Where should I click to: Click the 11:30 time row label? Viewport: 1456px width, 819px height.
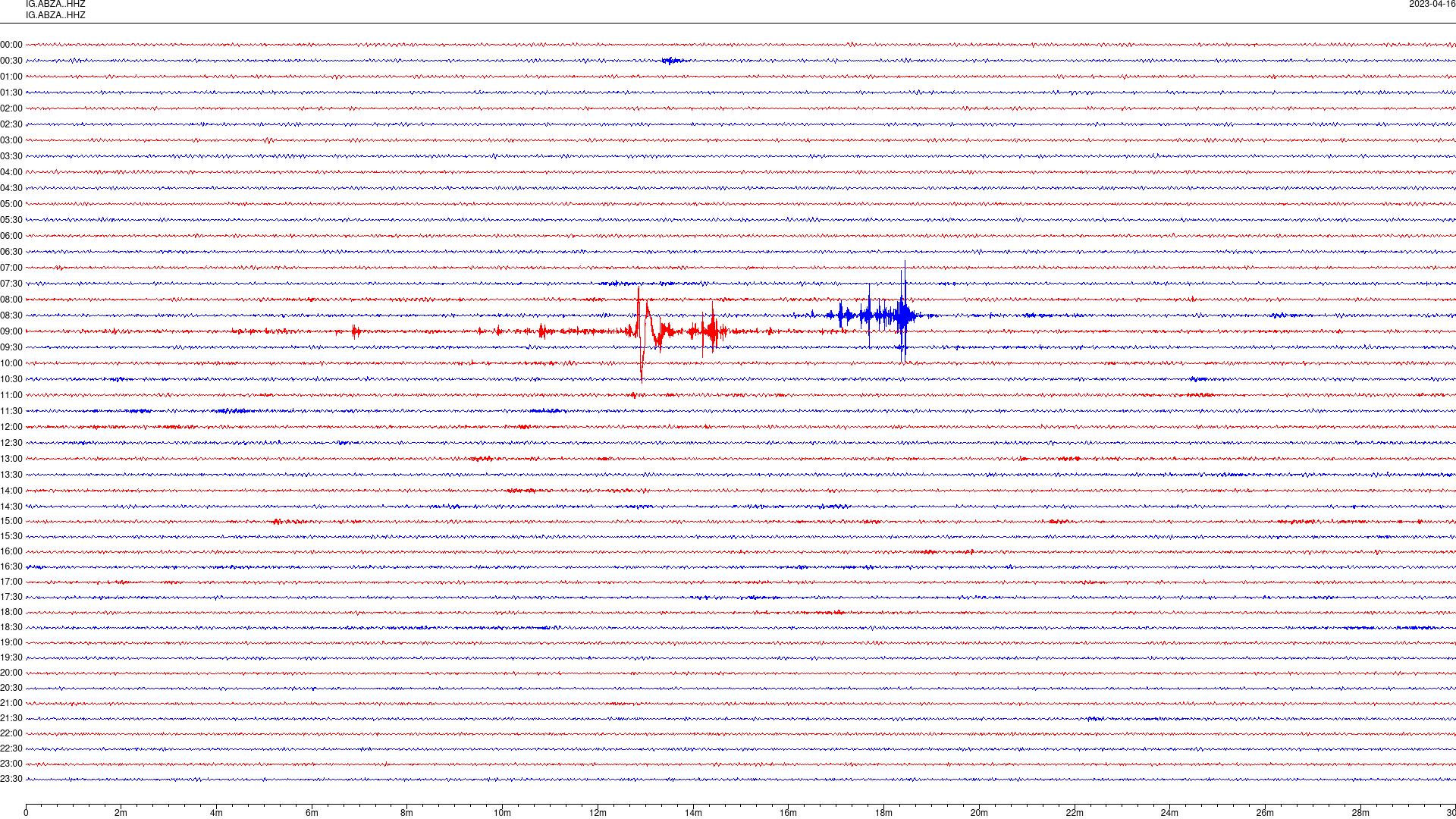[11, 411]
